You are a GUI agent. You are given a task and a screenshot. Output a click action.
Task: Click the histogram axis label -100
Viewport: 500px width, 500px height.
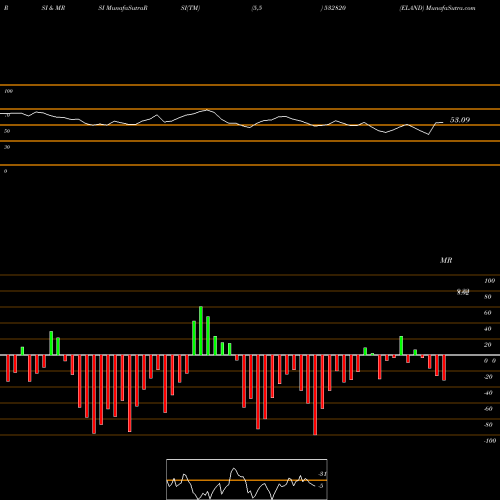490,441
